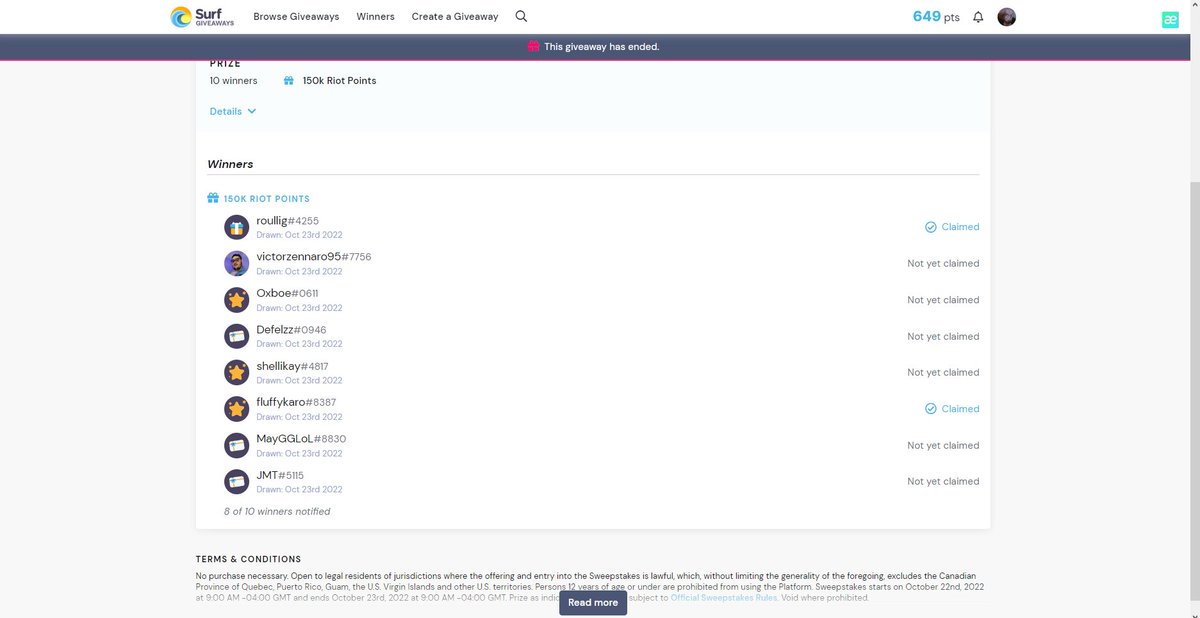
Task: Click the 150k Riot Points prize text
Action: click(x=339, y=81)
